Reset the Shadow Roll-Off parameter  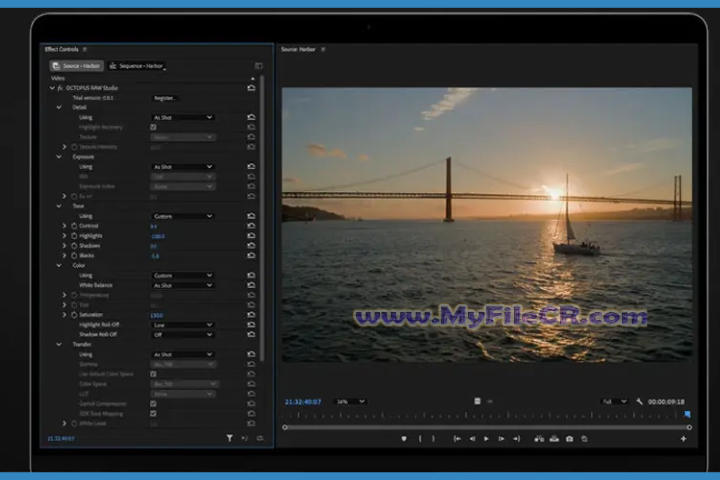pos(251,334)
